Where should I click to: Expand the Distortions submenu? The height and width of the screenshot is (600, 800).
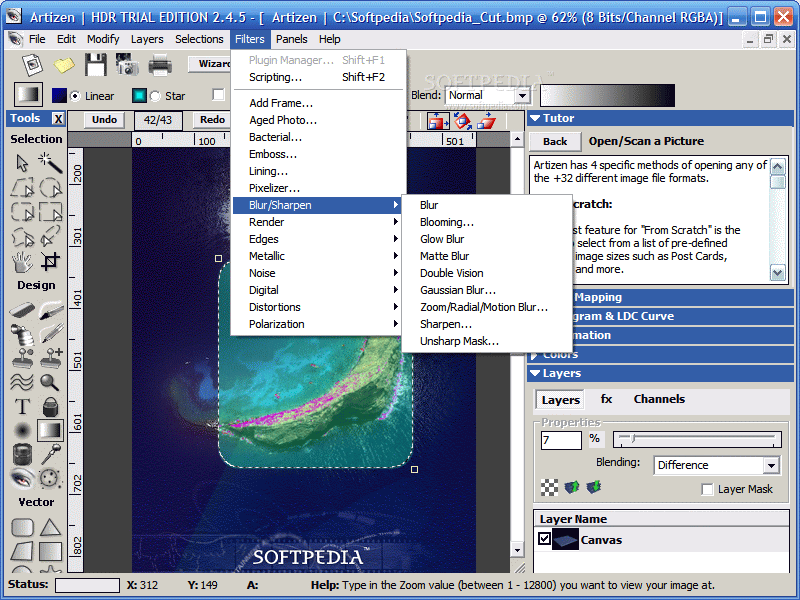pyautogui.click(x=316, y=307)
